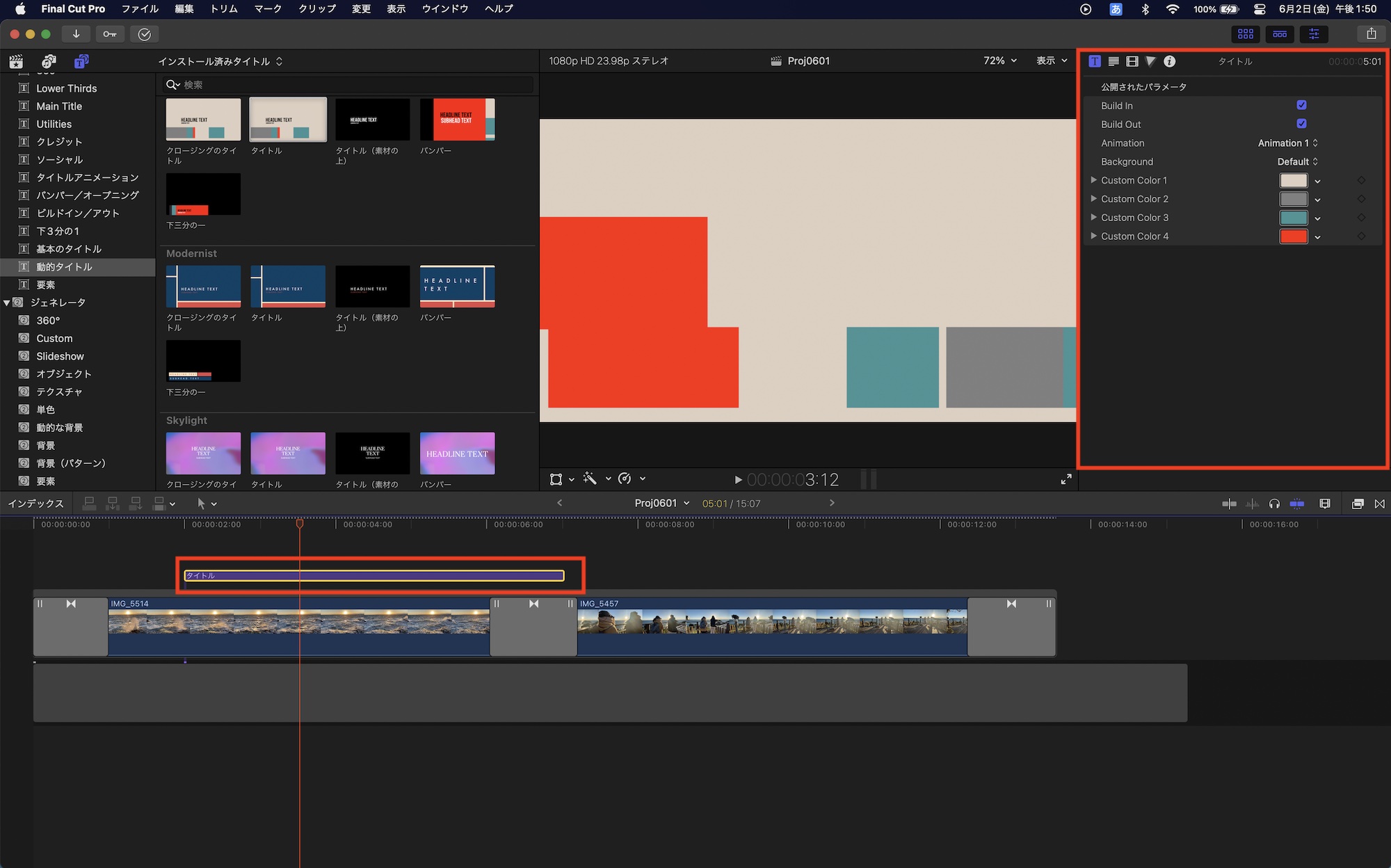This screenshot has height=868, width=1391.
Task: Click the インデックス button
Action: tap(35, 504)
